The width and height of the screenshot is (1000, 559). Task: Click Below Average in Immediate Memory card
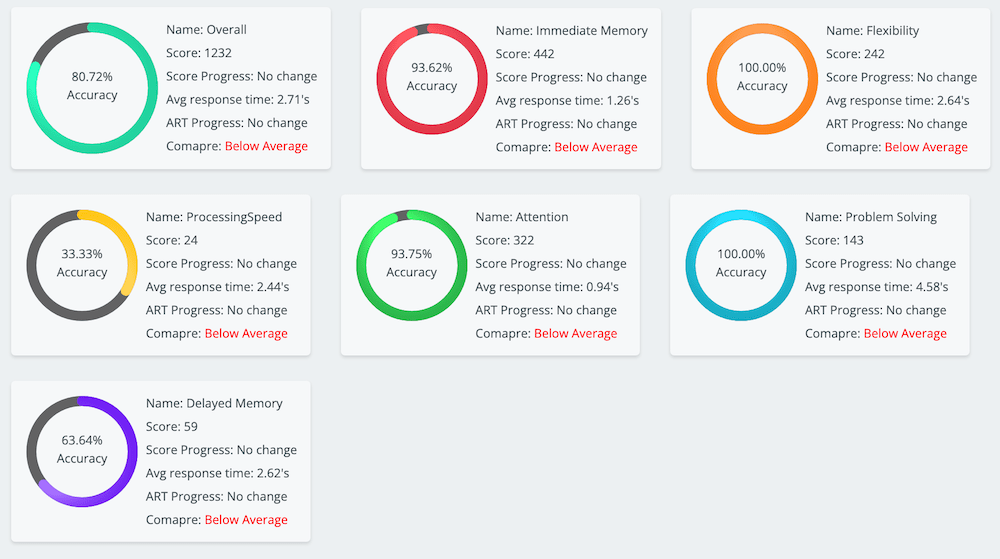(x=595, y=147)
